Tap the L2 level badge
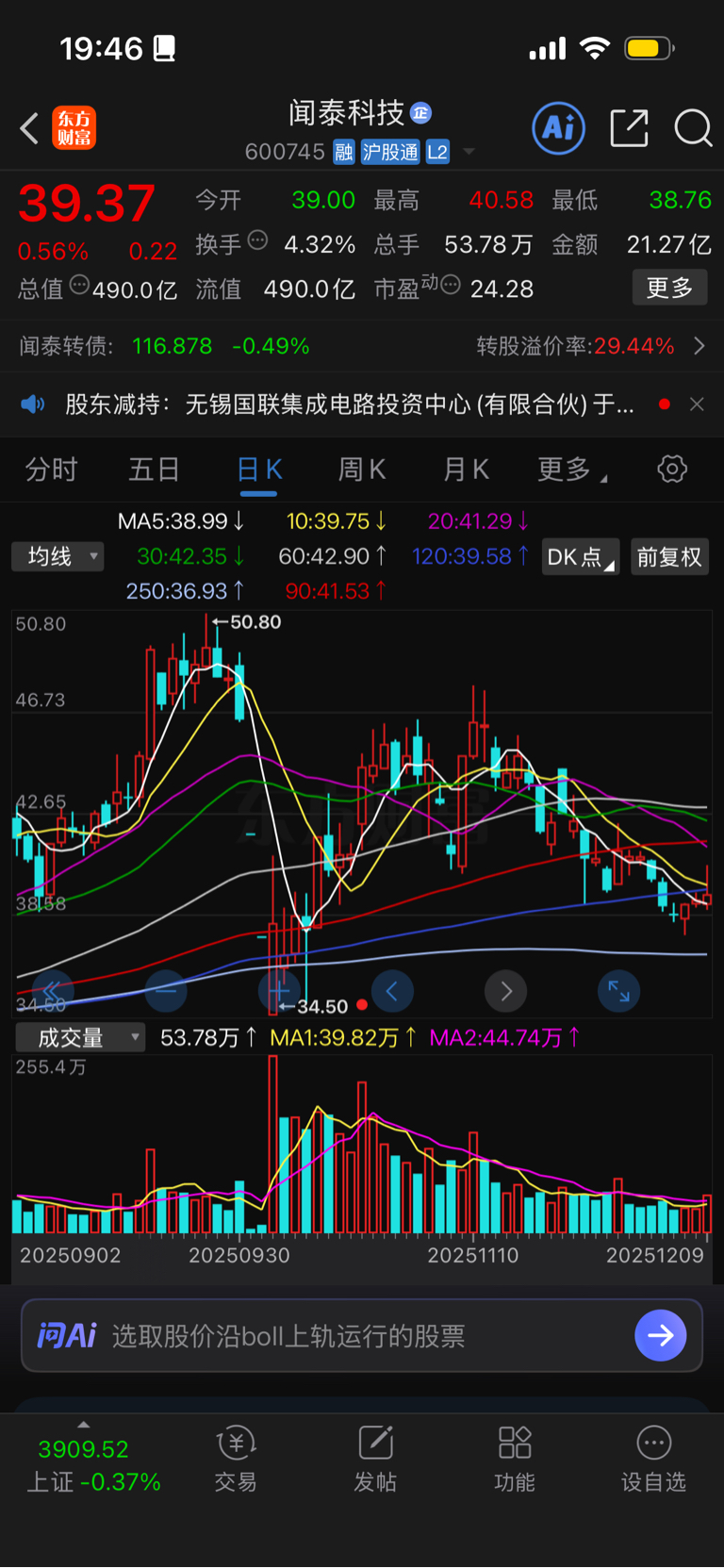724x1568 pixels. coord(437,152)
